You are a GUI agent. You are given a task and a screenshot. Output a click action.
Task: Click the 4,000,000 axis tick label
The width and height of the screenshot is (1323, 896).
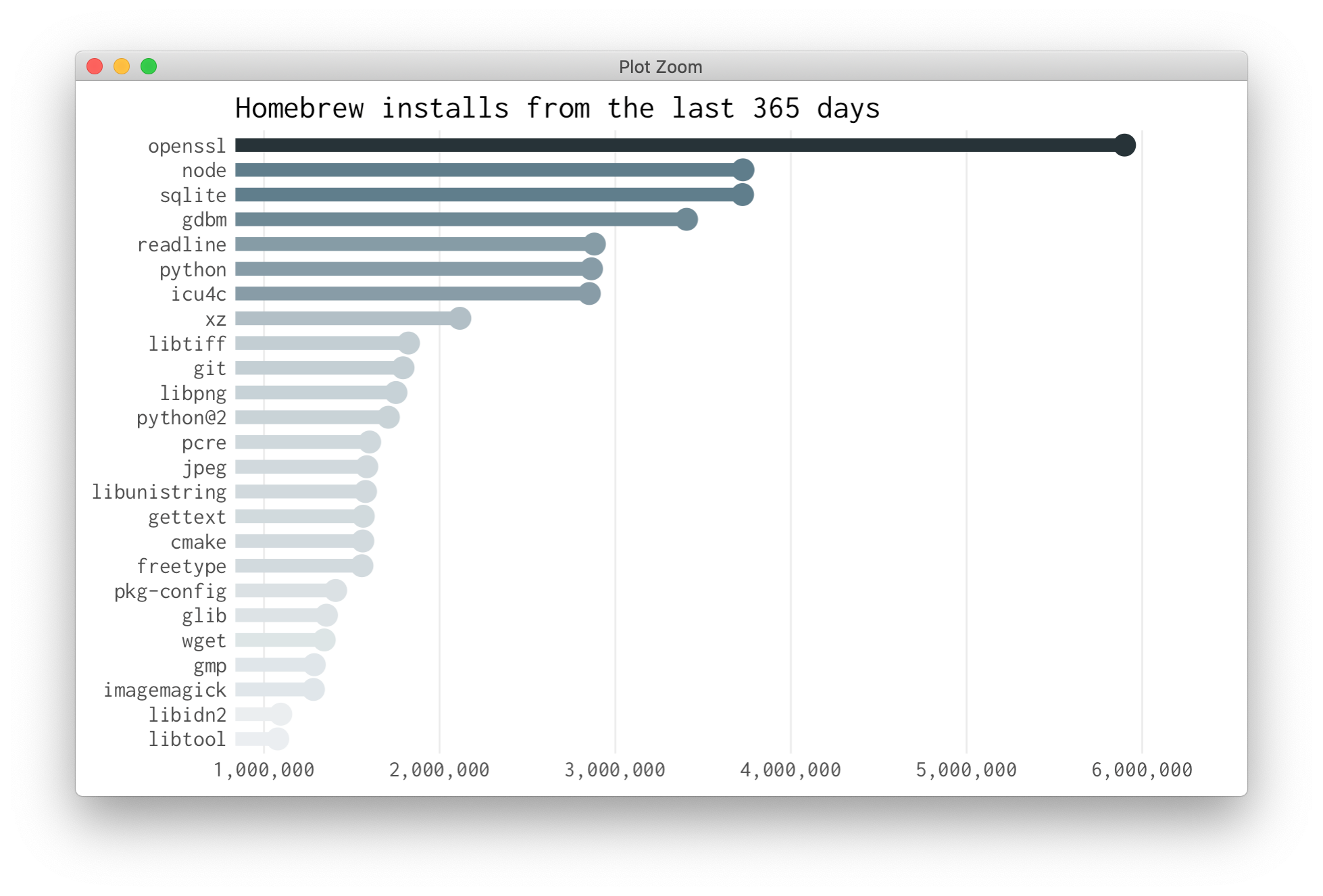tap(791, 770)
